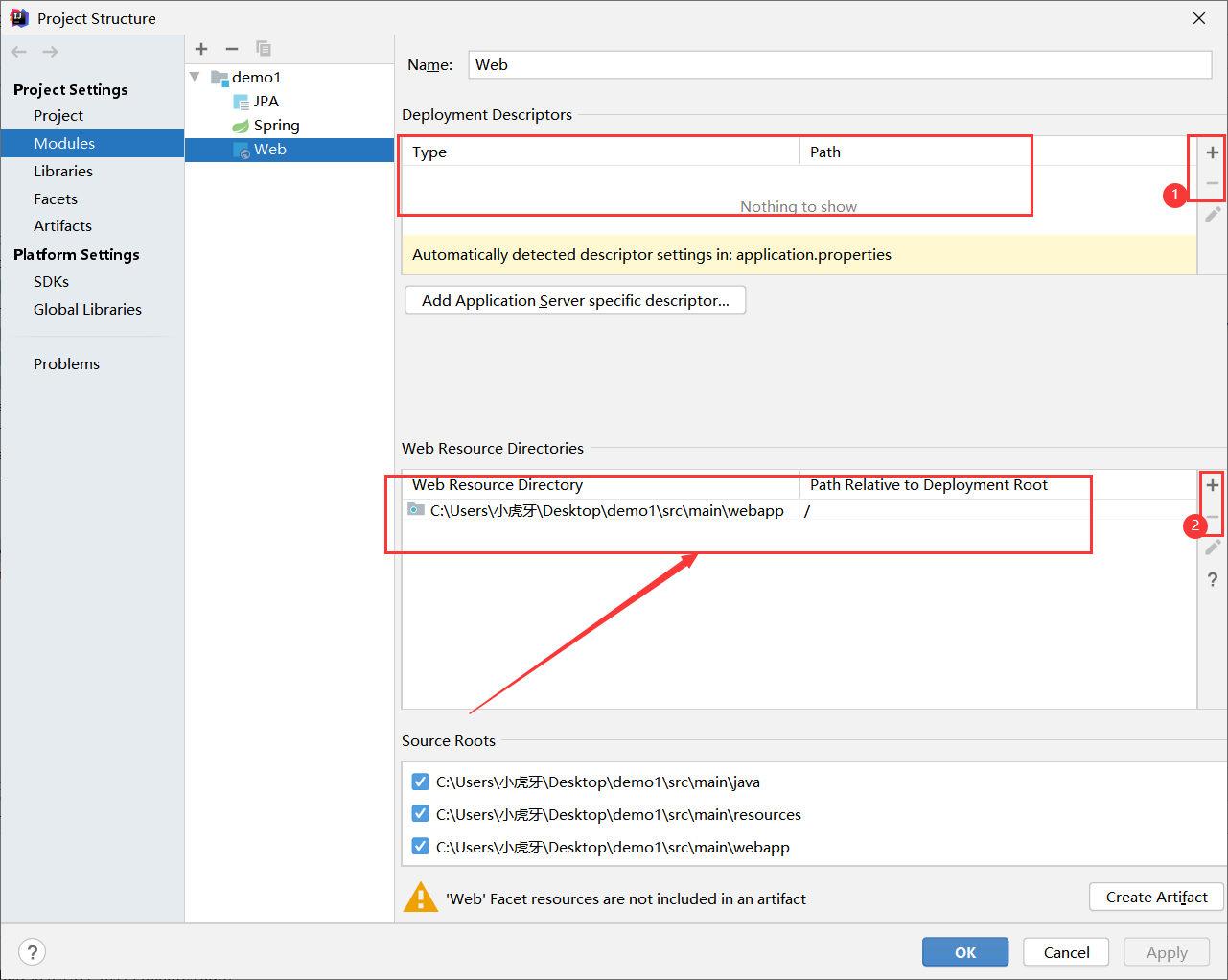Uncheck src\main\webapp source root

[x=420, y=847]
